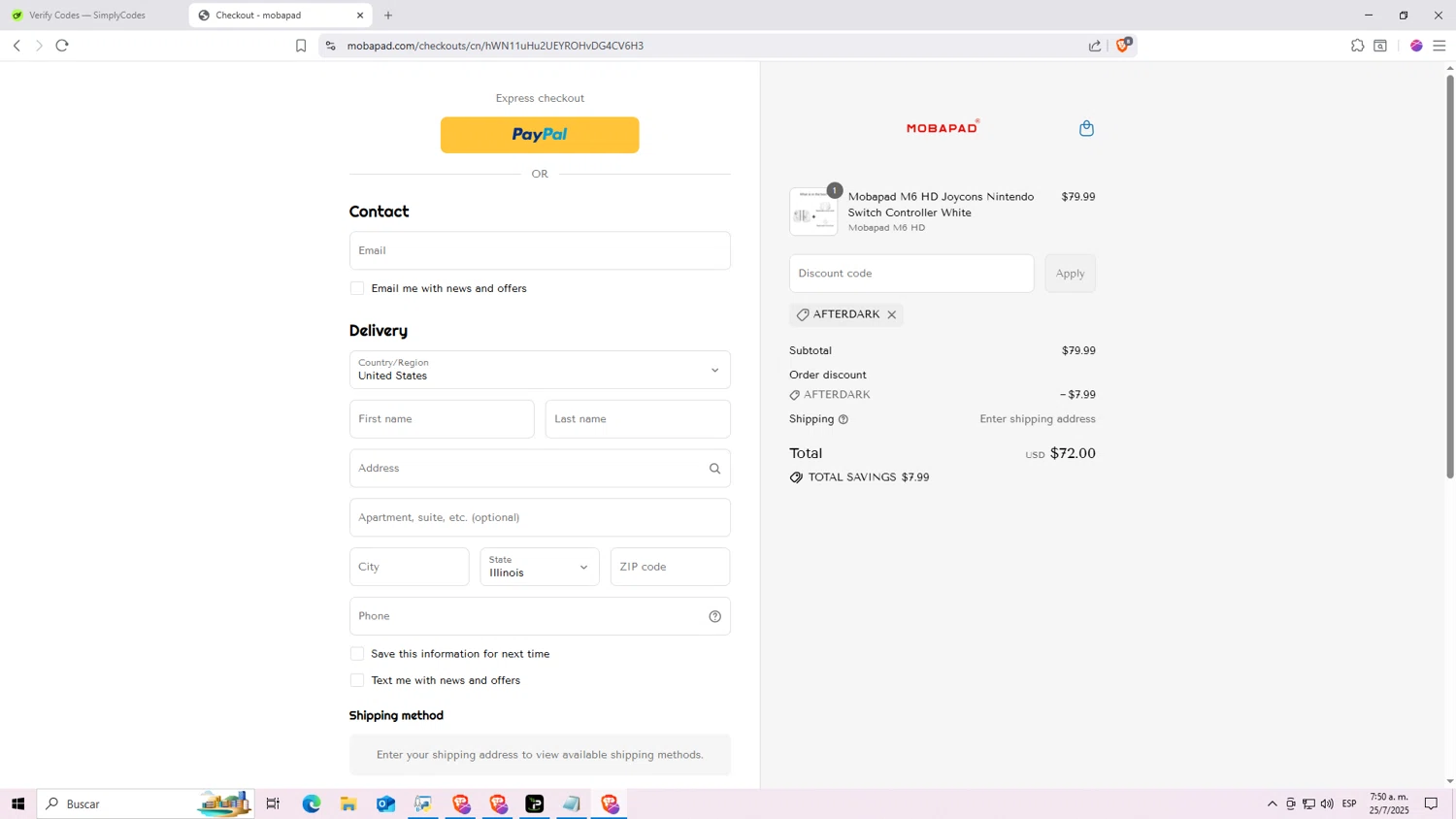Open shipping info help icon
Image resolution: width=1456 pixels, height=819 pixels.
tap(843, 419)
